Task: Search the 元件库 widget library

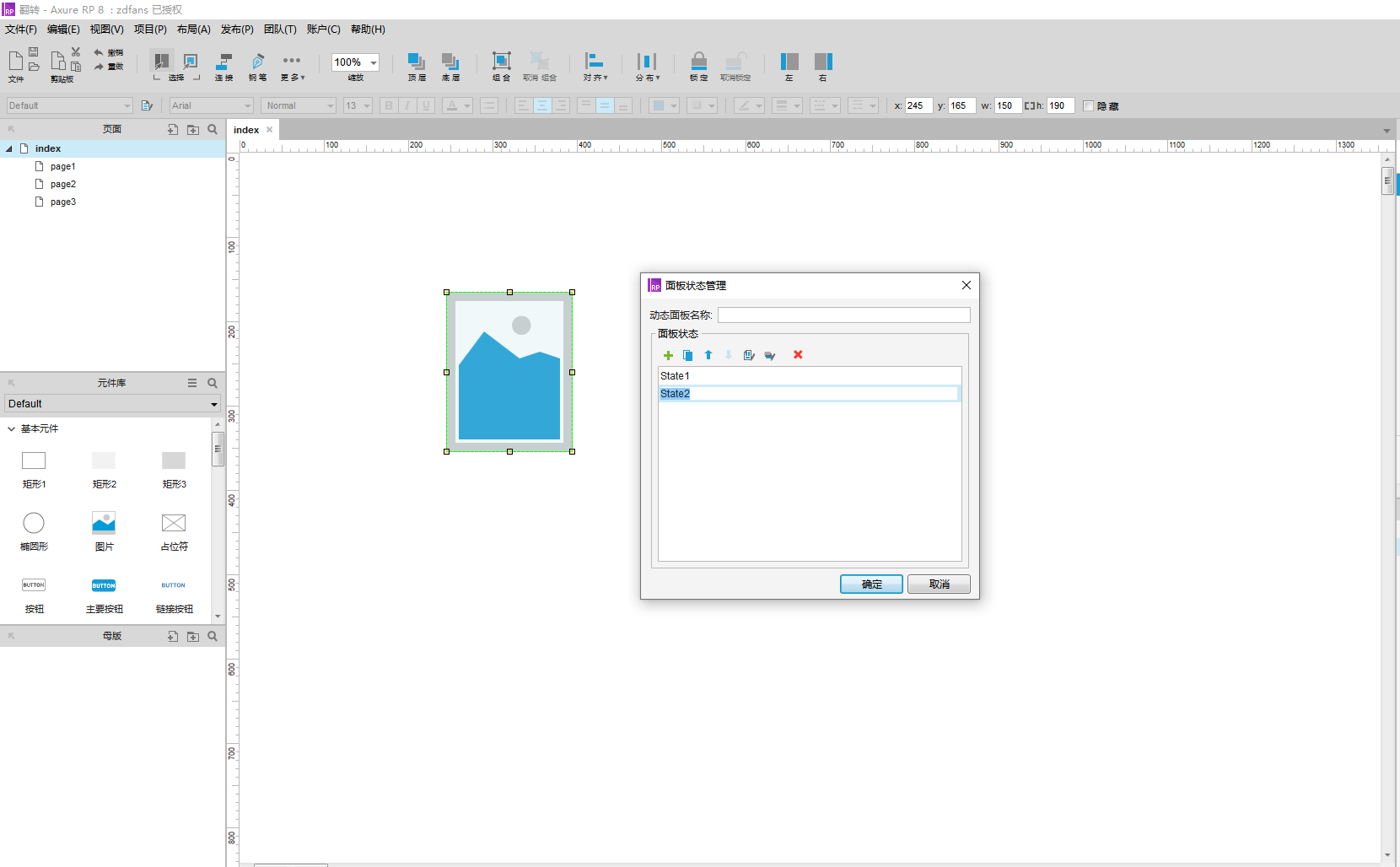Action: click(x=213, y=383)
